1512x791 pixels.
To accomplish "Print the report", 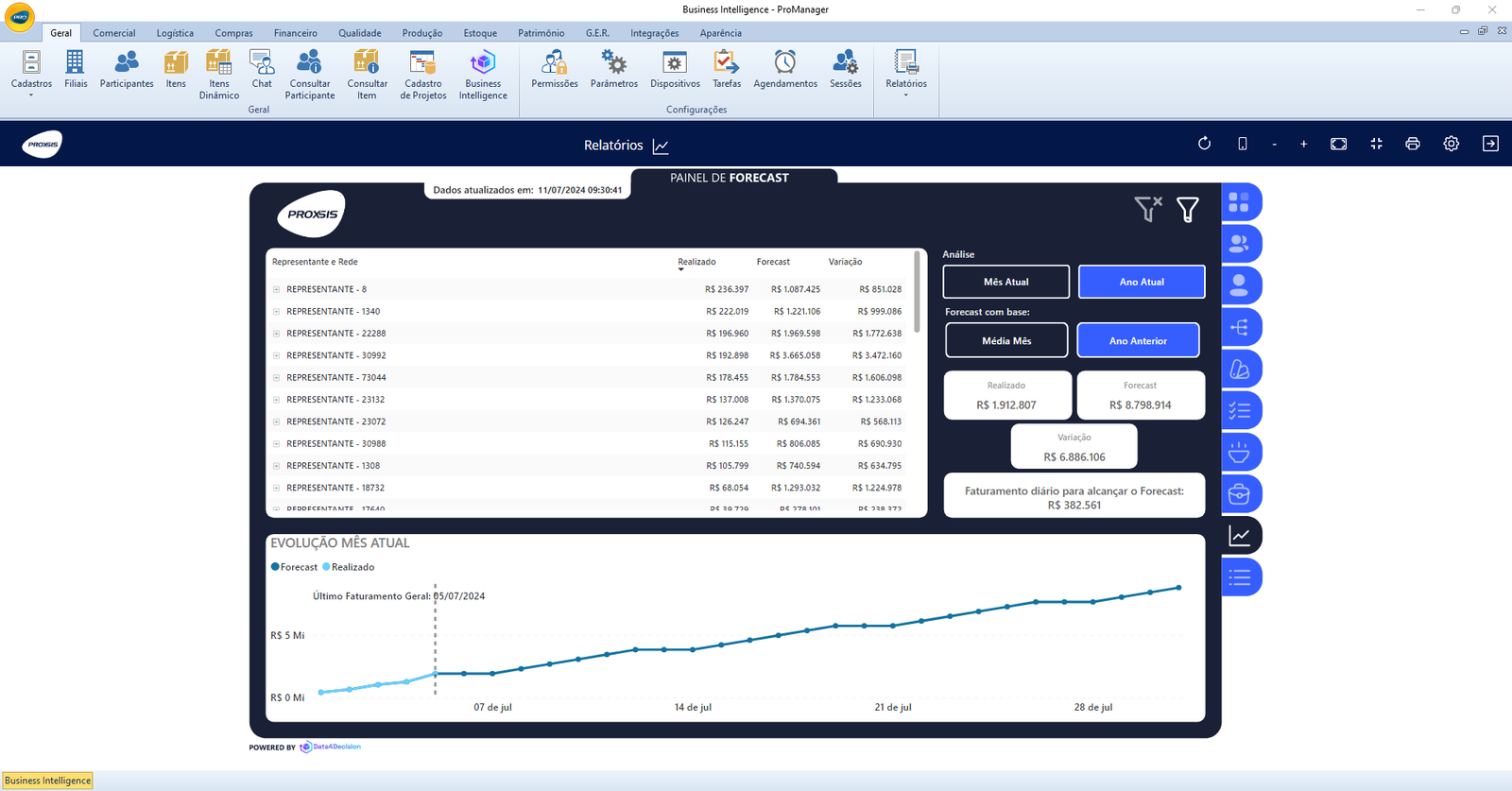I will [x=1413, y=144].
